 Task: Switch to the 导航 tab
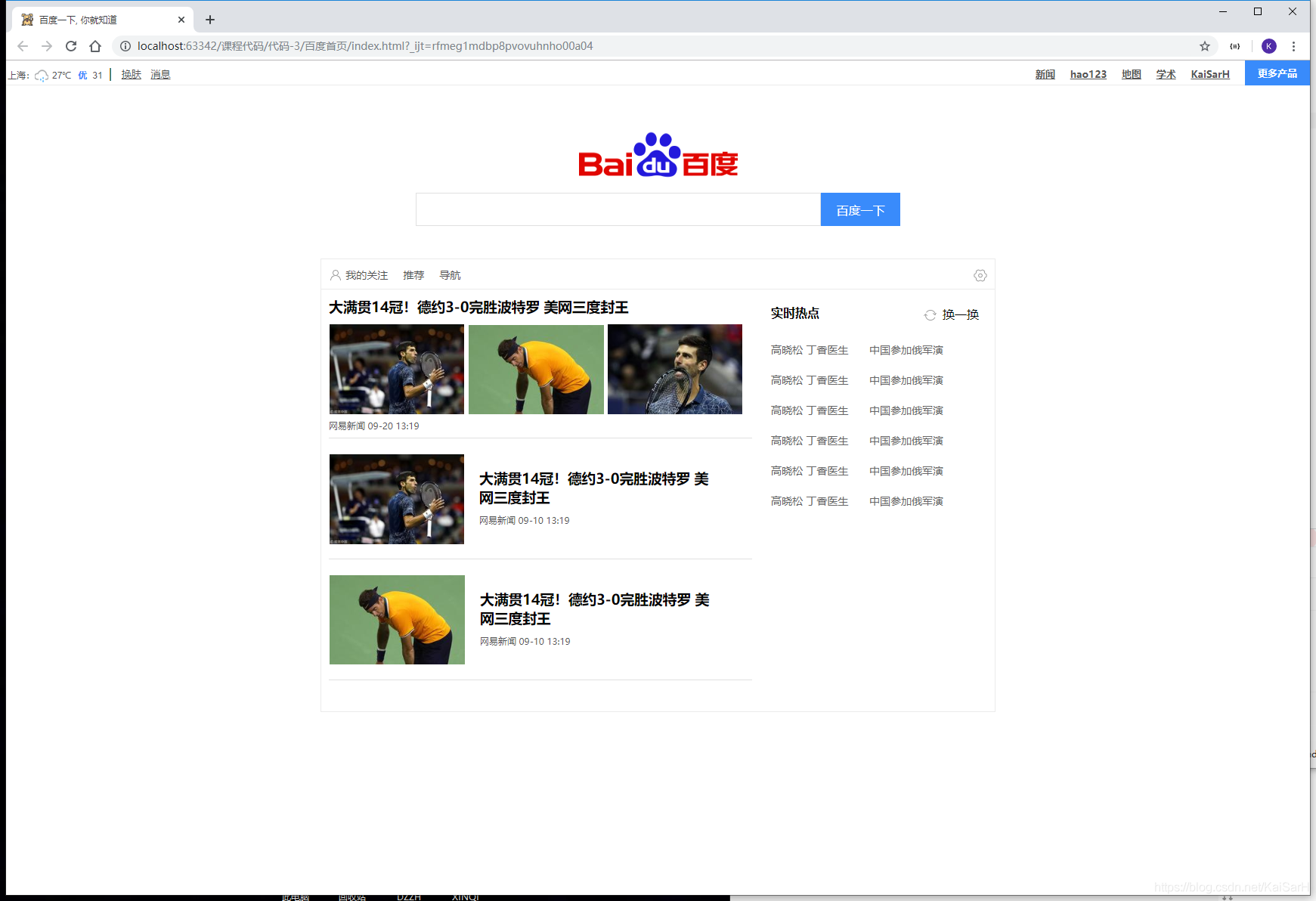(450, 275)
